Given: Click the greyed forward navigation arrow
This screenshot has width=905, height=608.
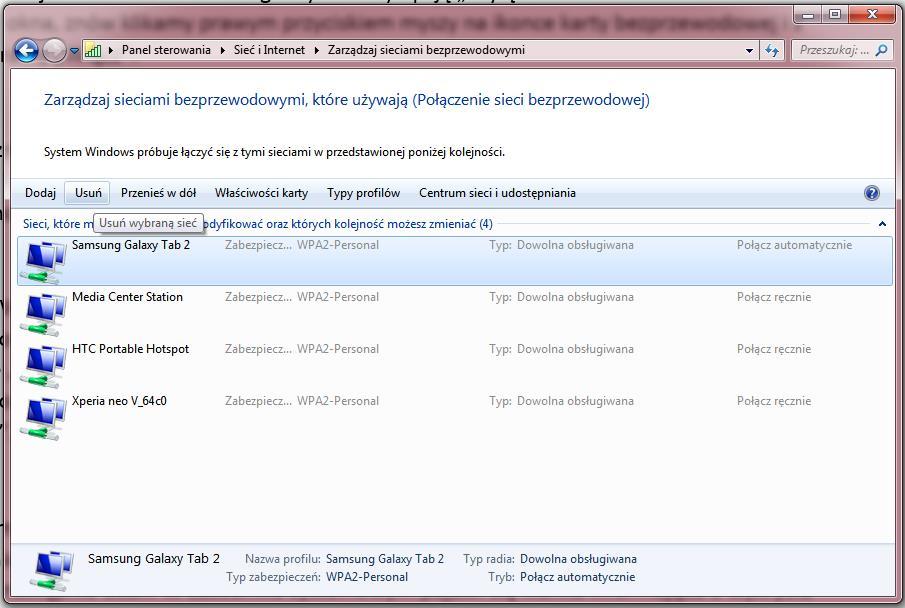Looking at the screenshot, I should pos(54,50).
